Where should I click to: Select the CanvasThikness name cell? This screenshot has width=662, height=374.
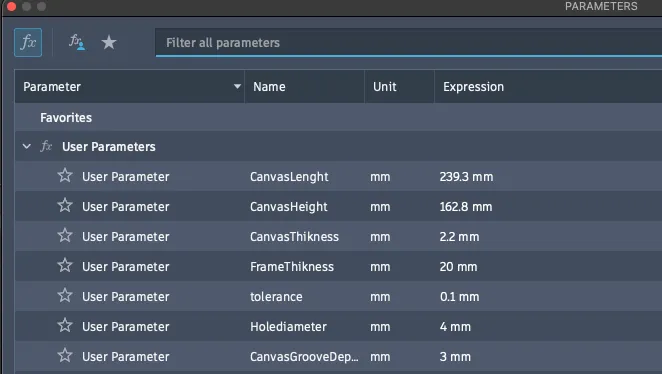coord(294,236)
